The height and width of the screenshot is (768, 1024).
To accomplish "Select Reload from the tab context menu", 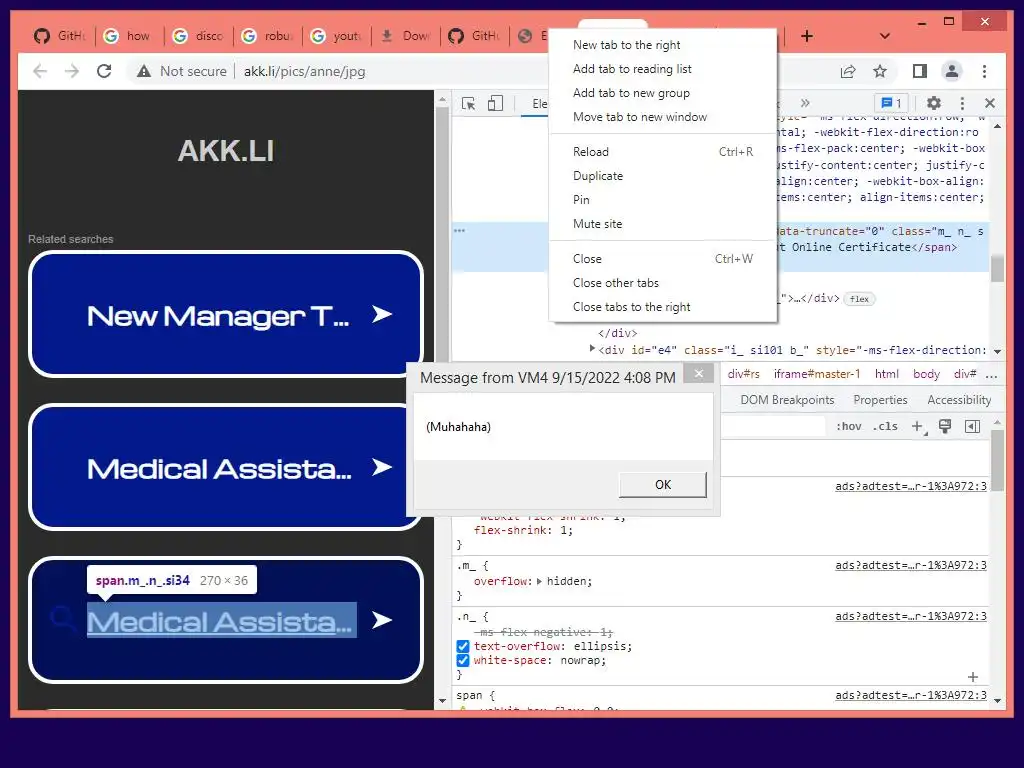I will tap(663, 152).
